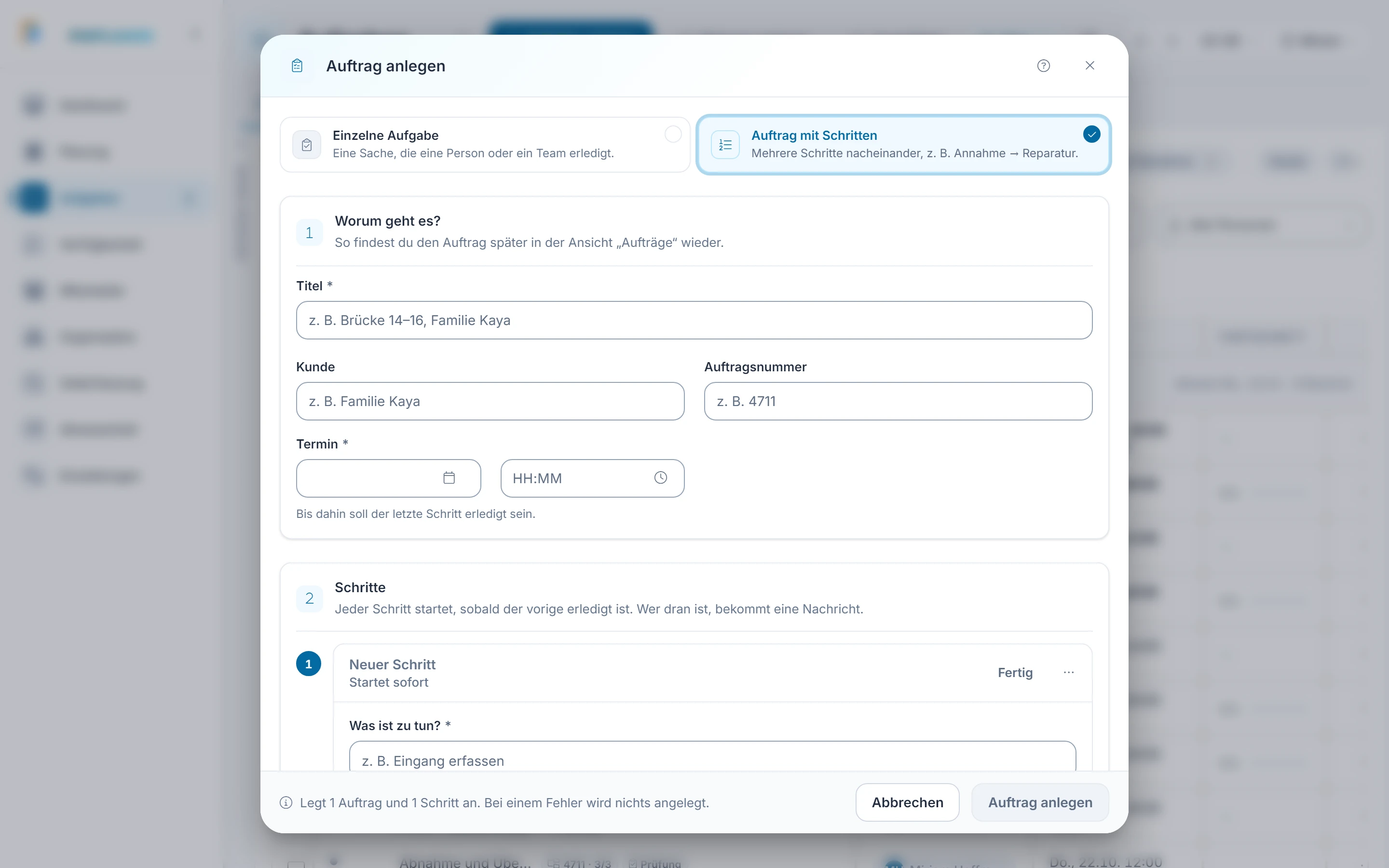Viewport: 1389px width, 868px height.
Task: Click the 'Worum geht es?' section heading
Action: [x=387, y=221]
